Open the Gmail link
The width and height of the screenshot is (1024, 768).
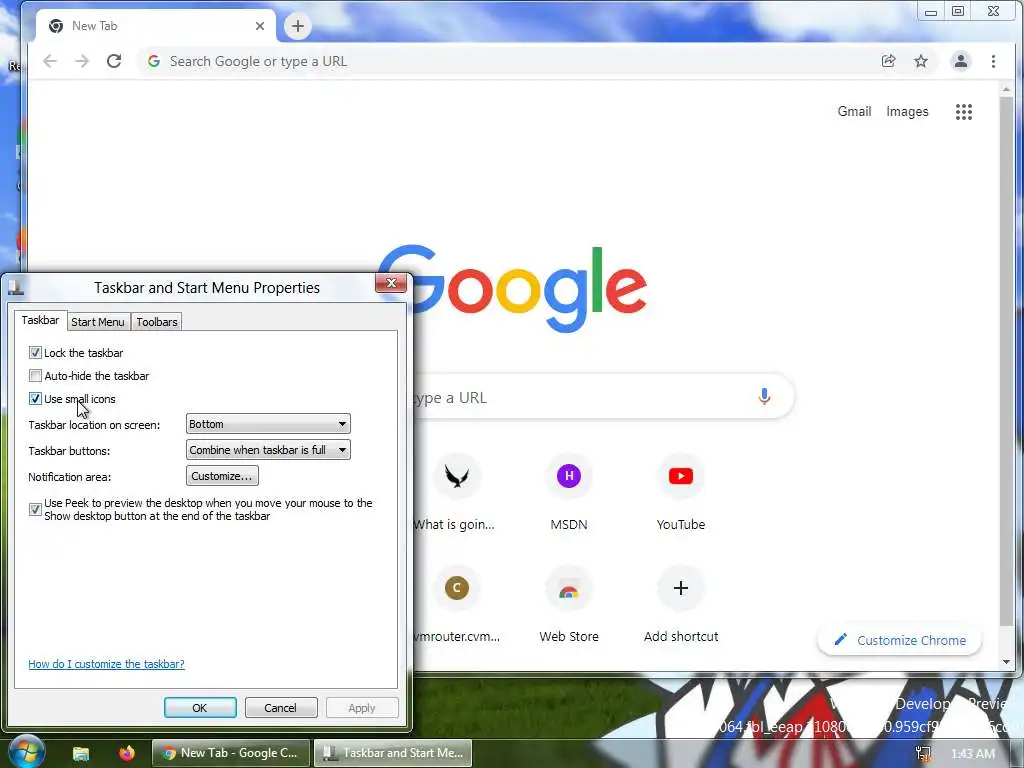click(854, 112)
